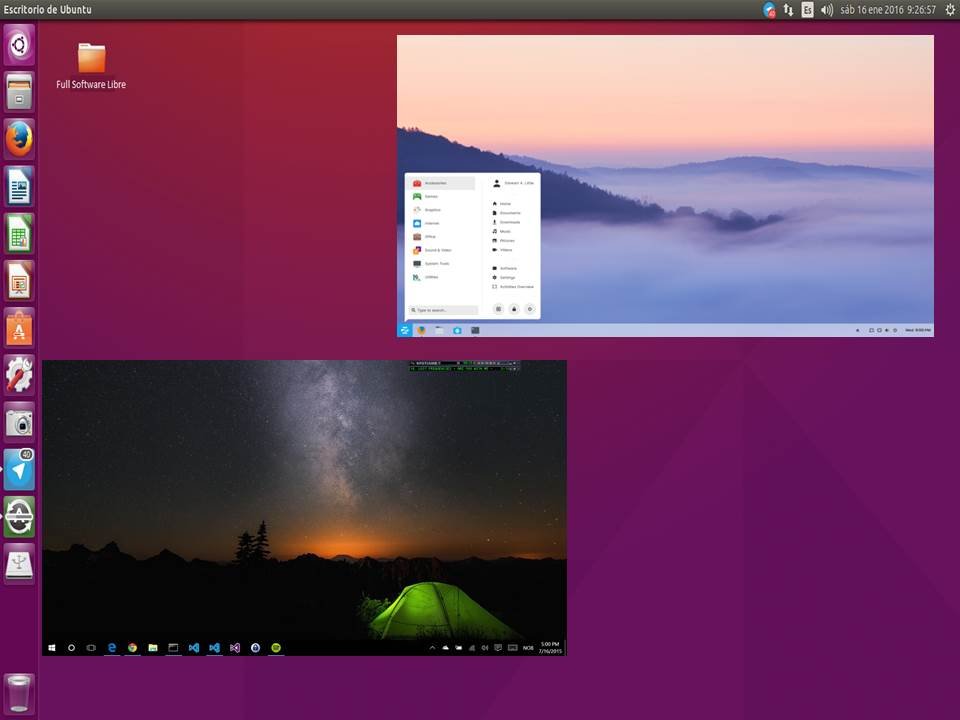Open the Ubuntu Dash search launcher
This screenshot has width=960, height=720.
[x=19, y=44]
